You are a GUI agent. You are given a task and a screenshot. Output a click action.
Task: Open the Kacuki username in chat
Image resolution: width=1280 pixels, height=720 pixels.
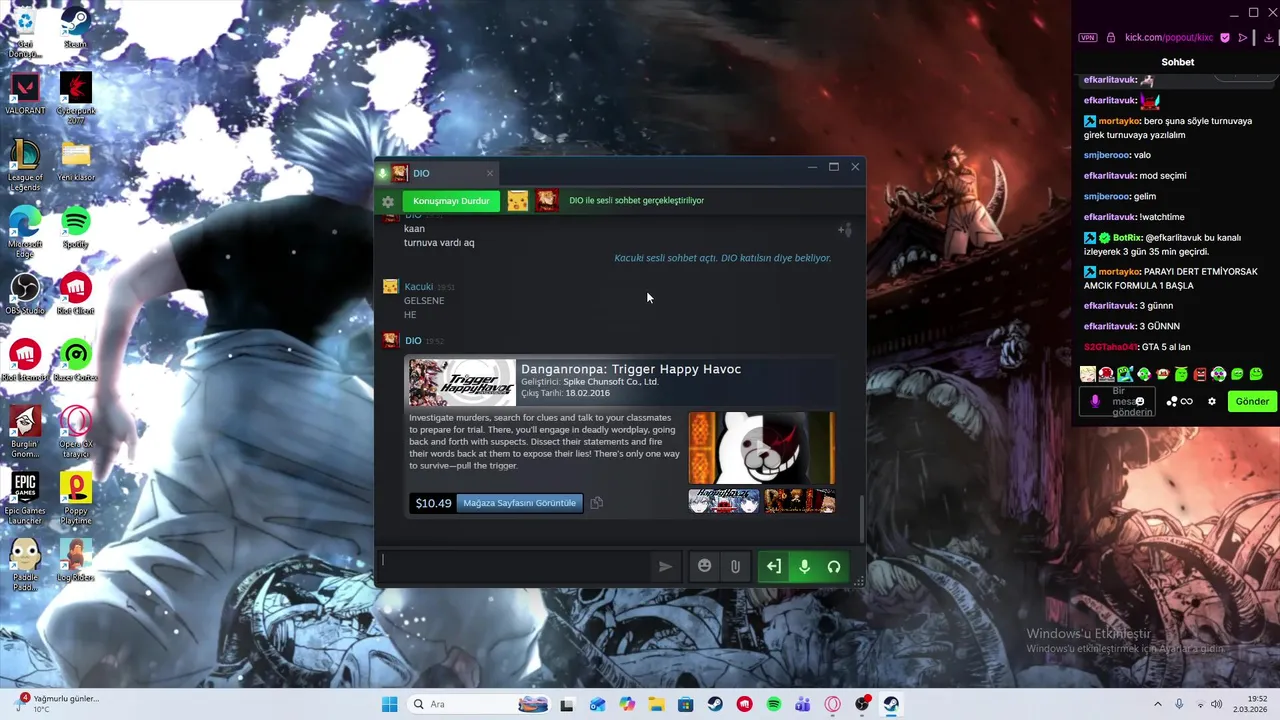pyautogui.click(x=418, y=287)
